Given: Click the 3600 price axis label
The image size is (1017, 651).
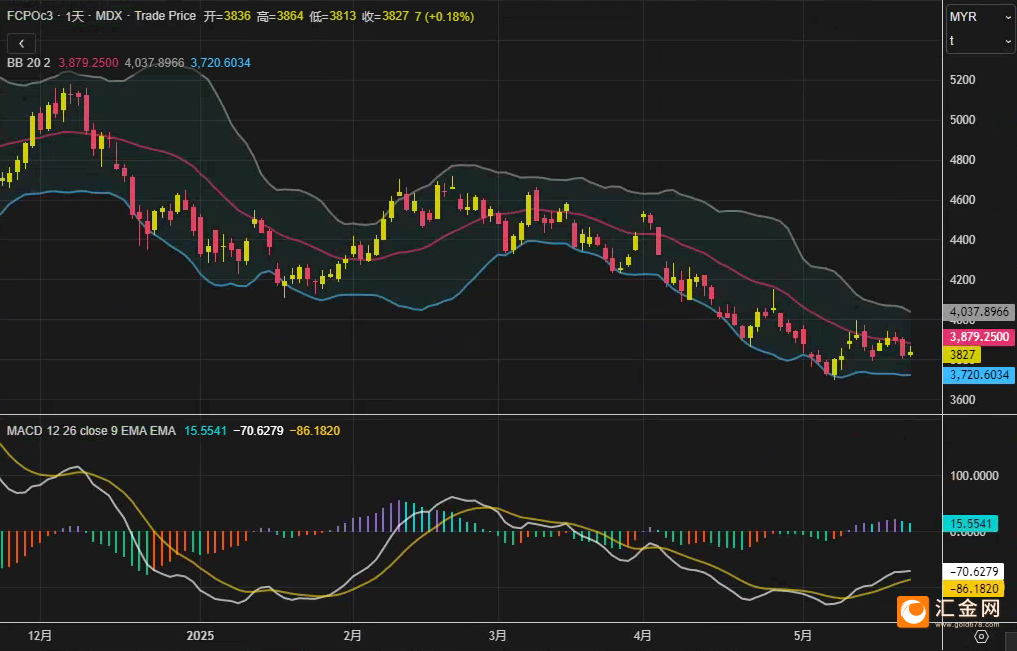Looking at the screenshot, I should [x=963, y=400].
